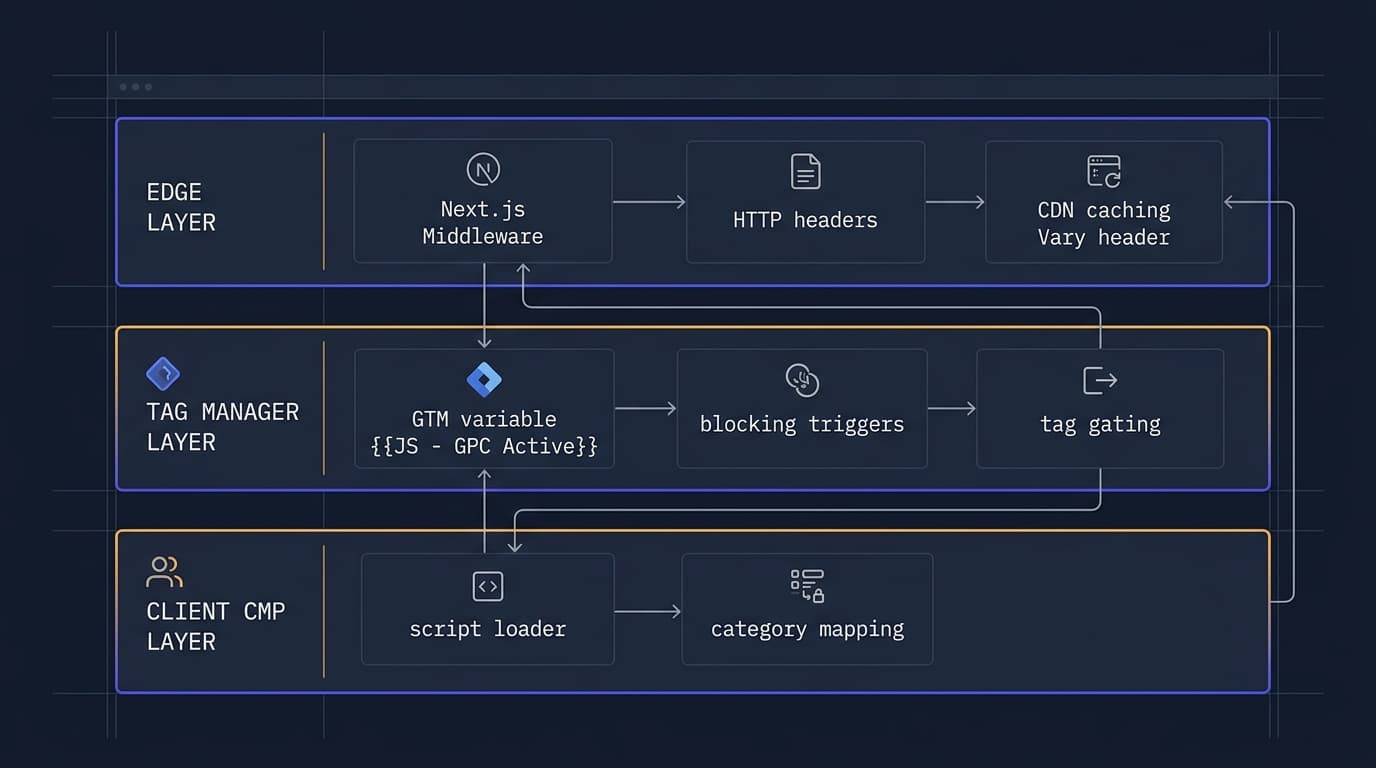The height and width of the screenshot is (768, 1376).
Task: Click the Client CMP layer users icon
Action: coord(164,572)
